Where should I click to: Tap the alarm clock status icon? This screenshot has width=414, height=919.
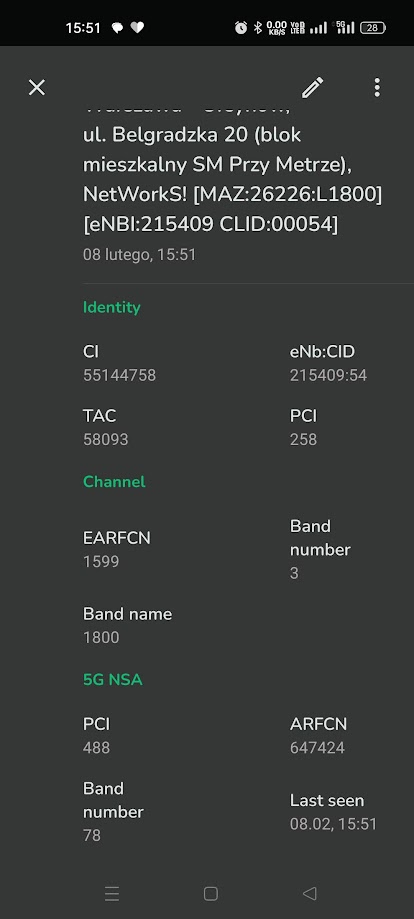click(240, 28)
